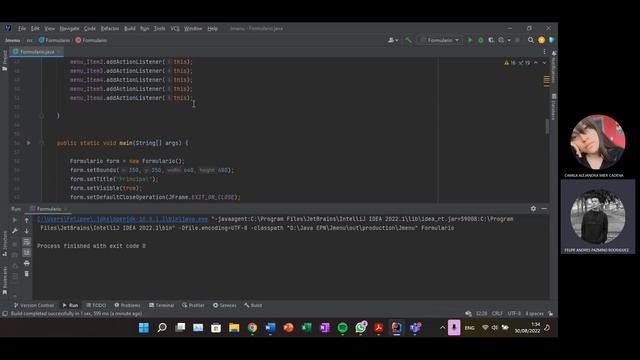Rerun Formulario in the Run panel

[x=15, y=220]
